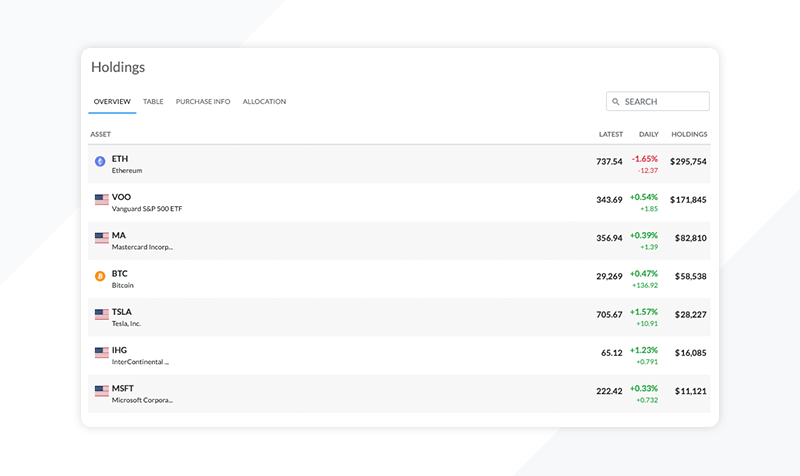This screenshot has height=476, width=800.
Task: Click the $28,227 holdings value
Action: tap(691, 315)
